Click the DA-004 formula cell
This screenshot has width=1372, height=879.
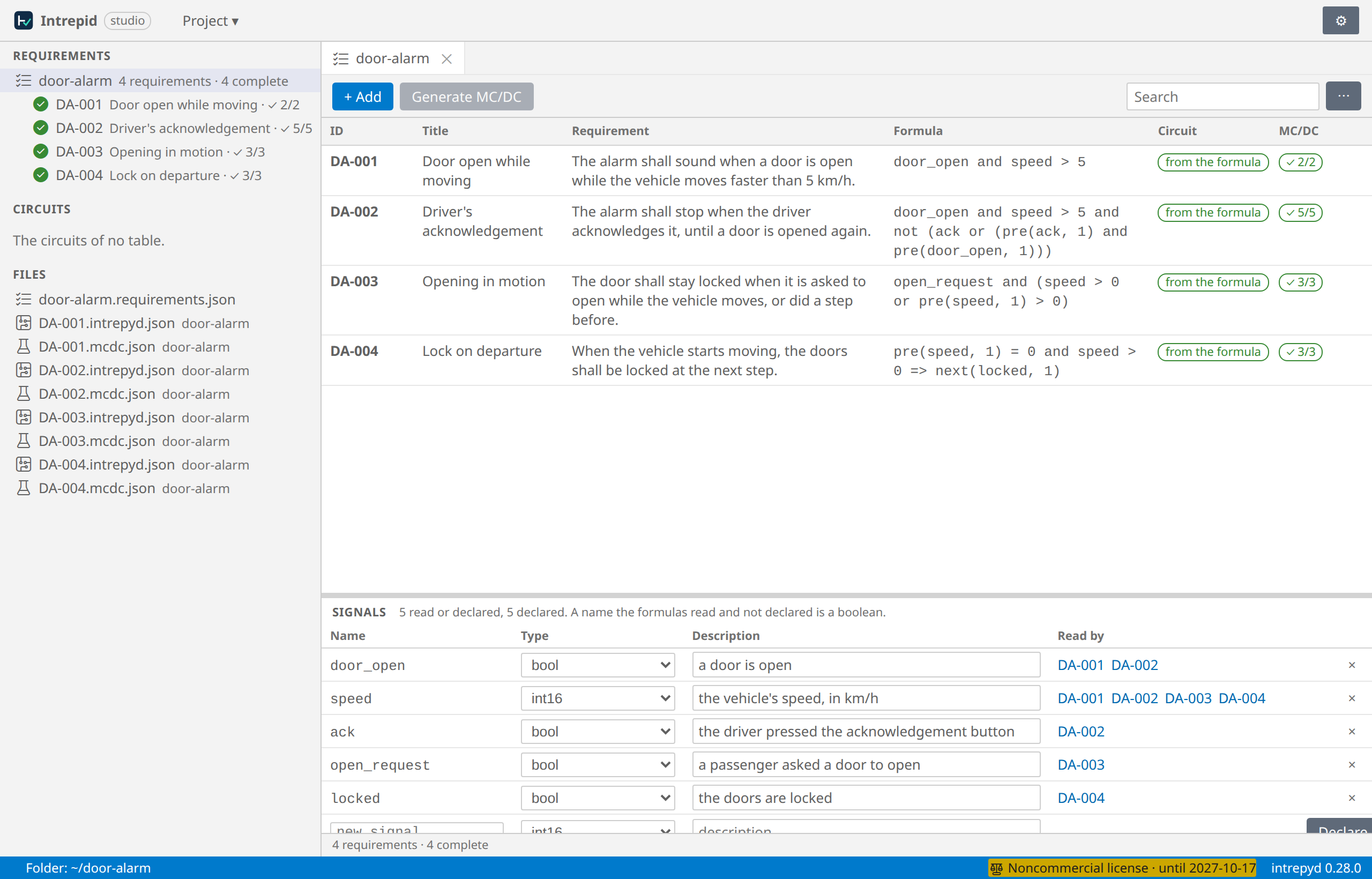1017,361
